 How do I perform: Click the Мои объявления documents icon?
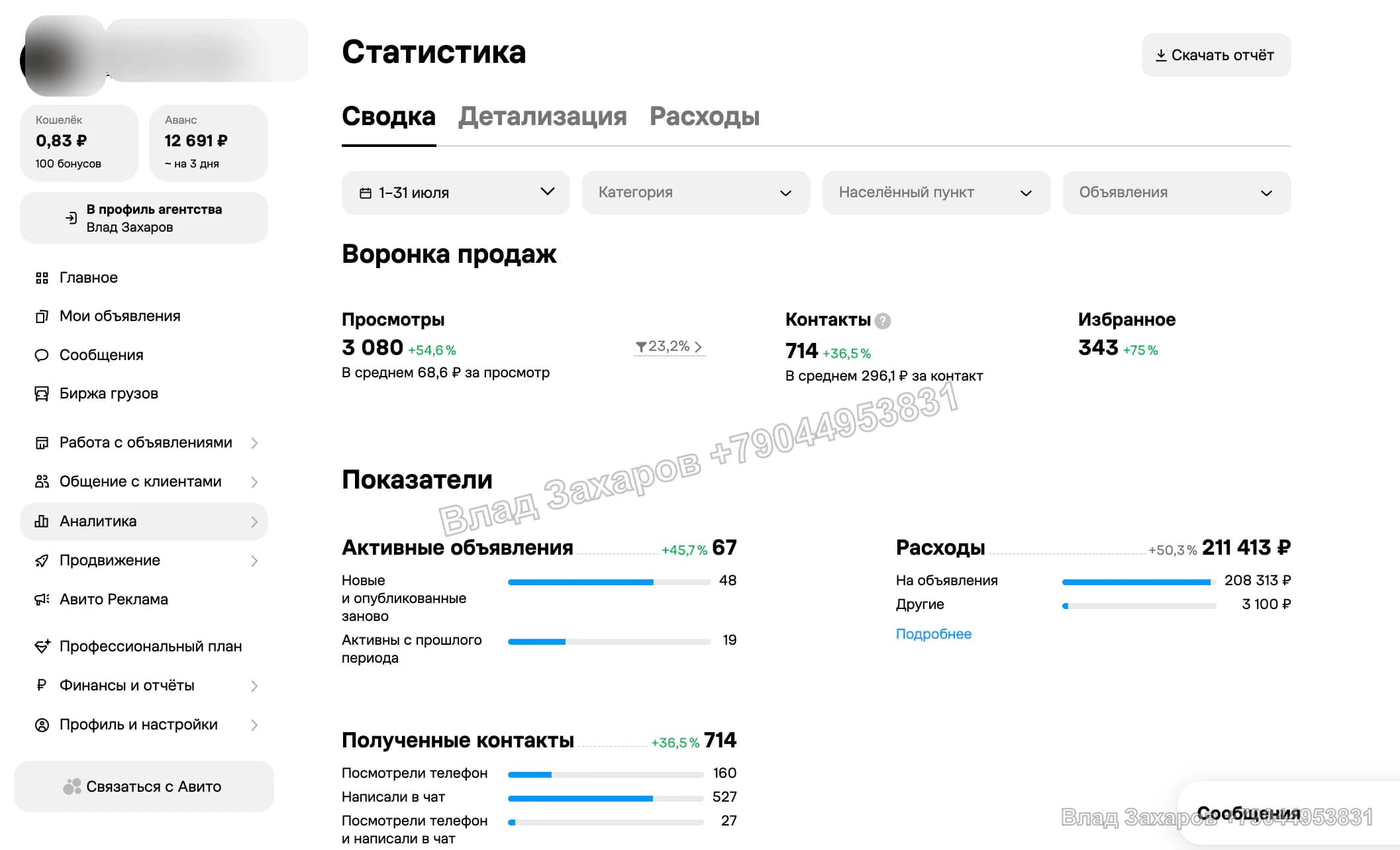(42, 316)
